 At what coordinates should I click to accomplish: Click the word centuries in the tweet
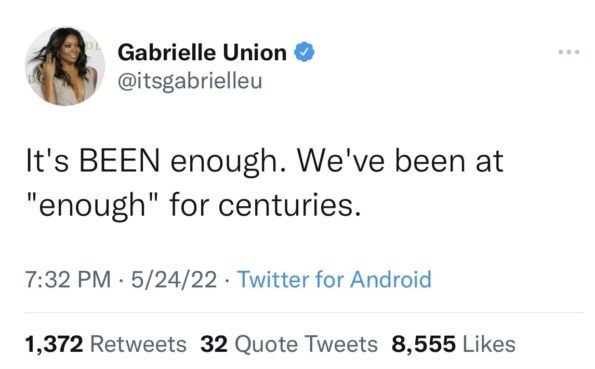coord(290,205)
